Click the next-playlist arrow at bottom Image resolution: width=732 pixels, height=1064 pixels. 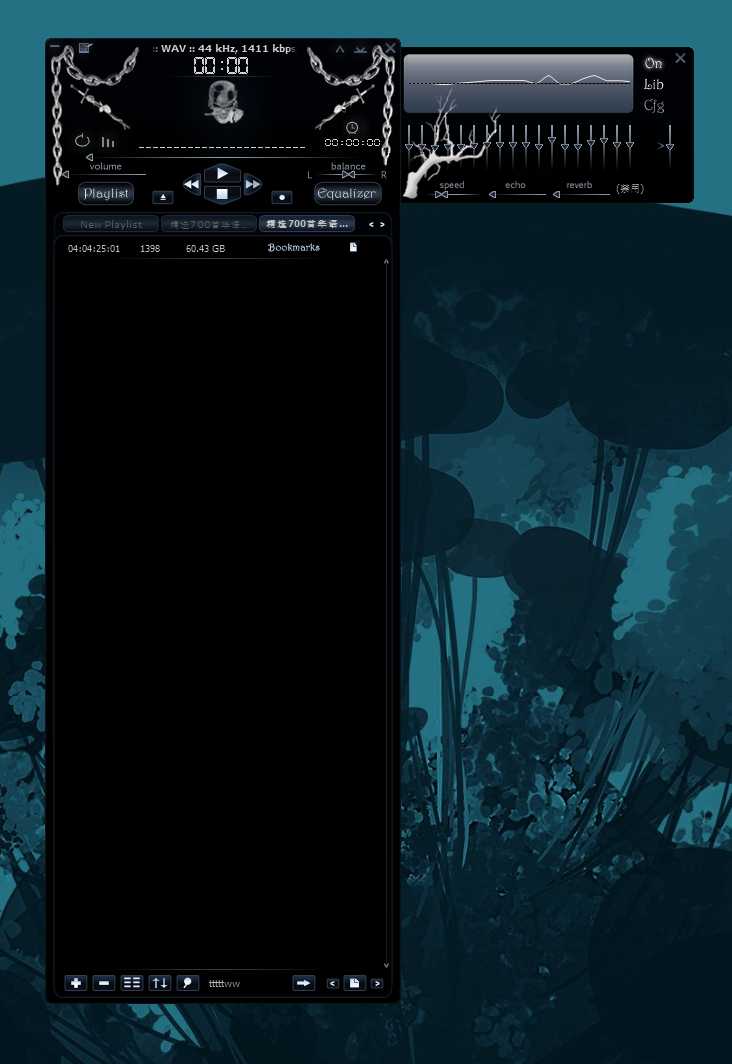(x=377, y=983)
